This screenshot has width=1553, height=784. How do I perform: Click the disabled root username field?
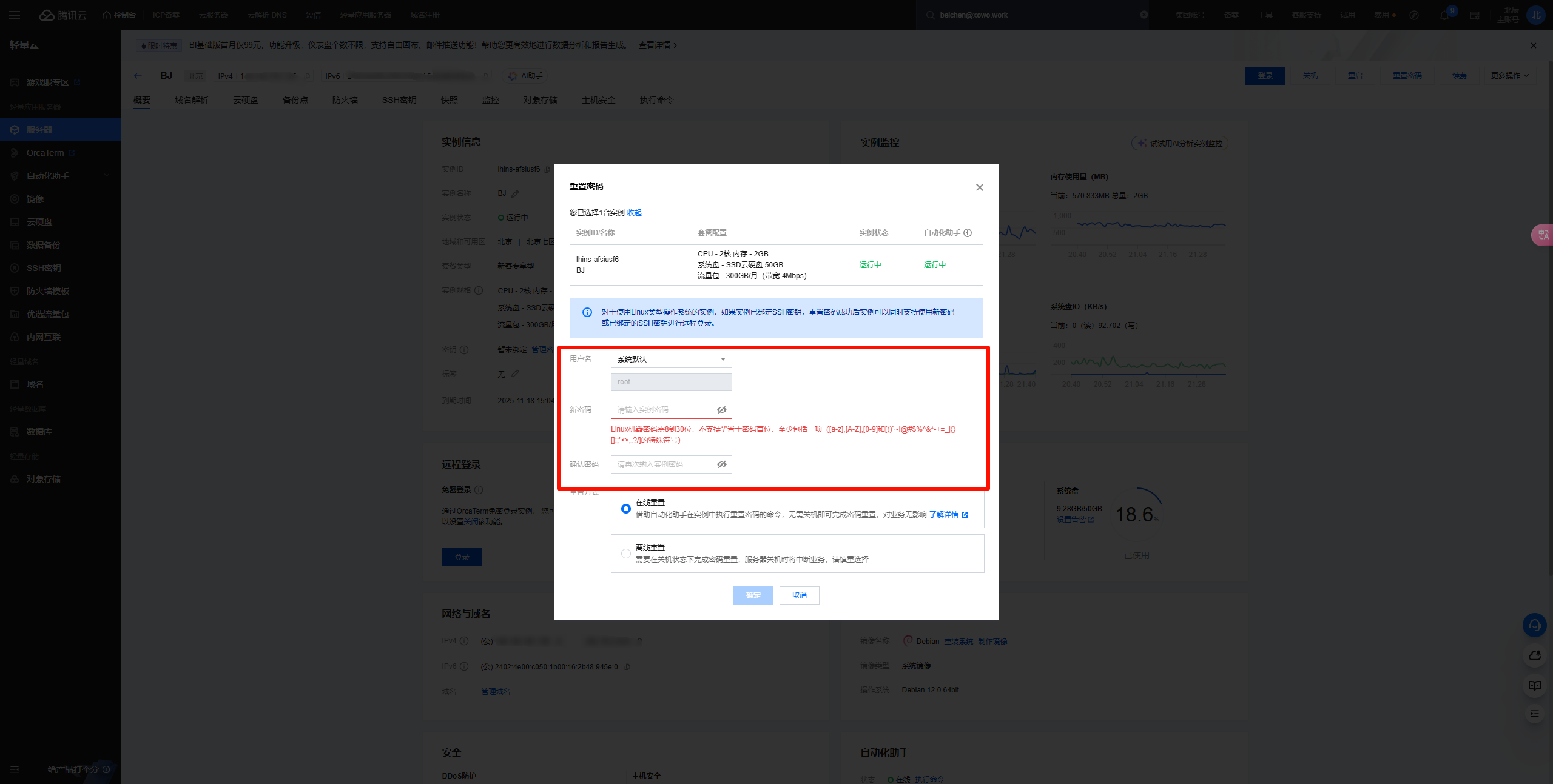click(x=671, y=382)
